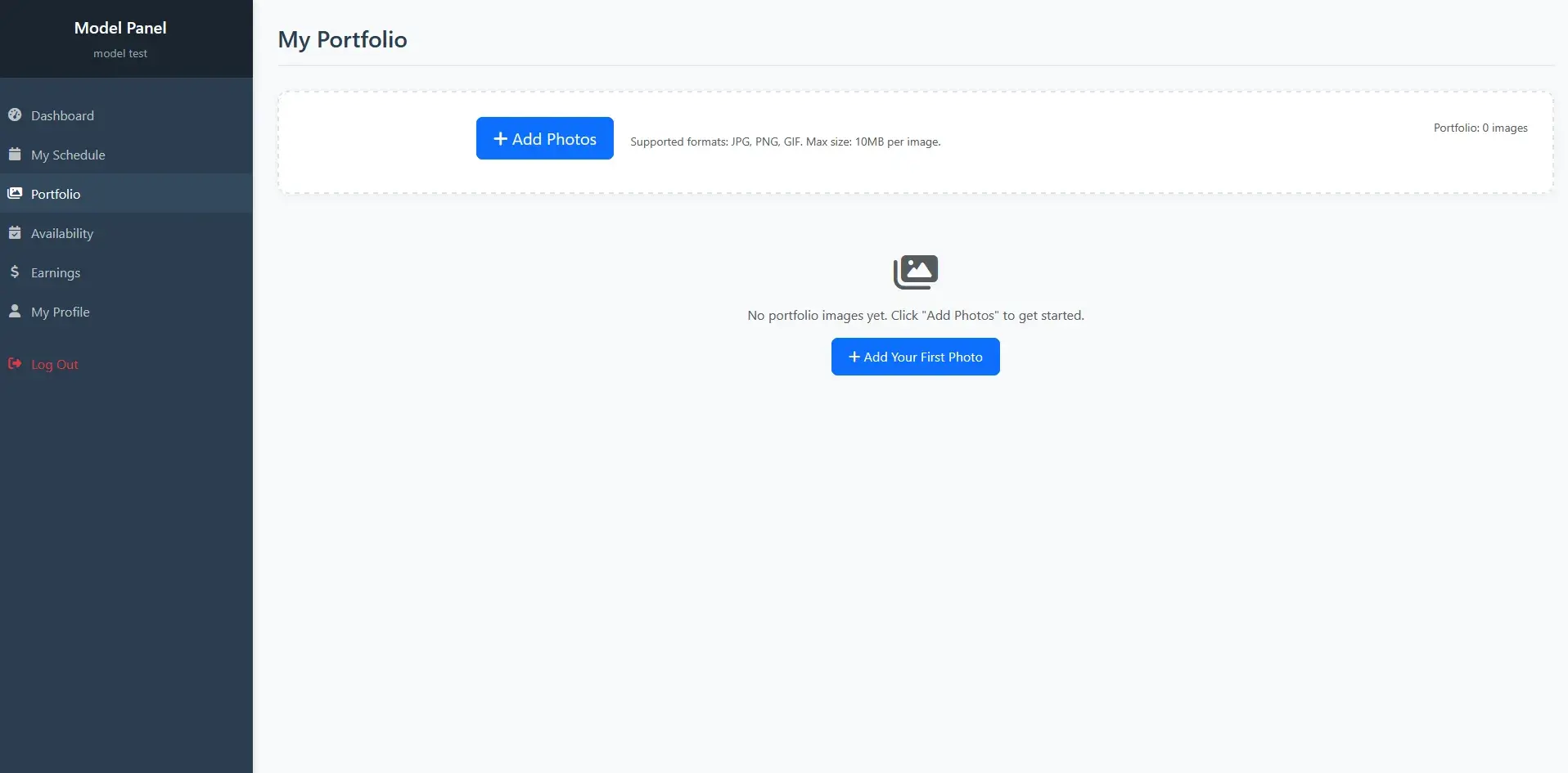This screenshot has width=1568, height=773.
Task: Click the Availability calendar-check icon
Action: tap(15, 233)
